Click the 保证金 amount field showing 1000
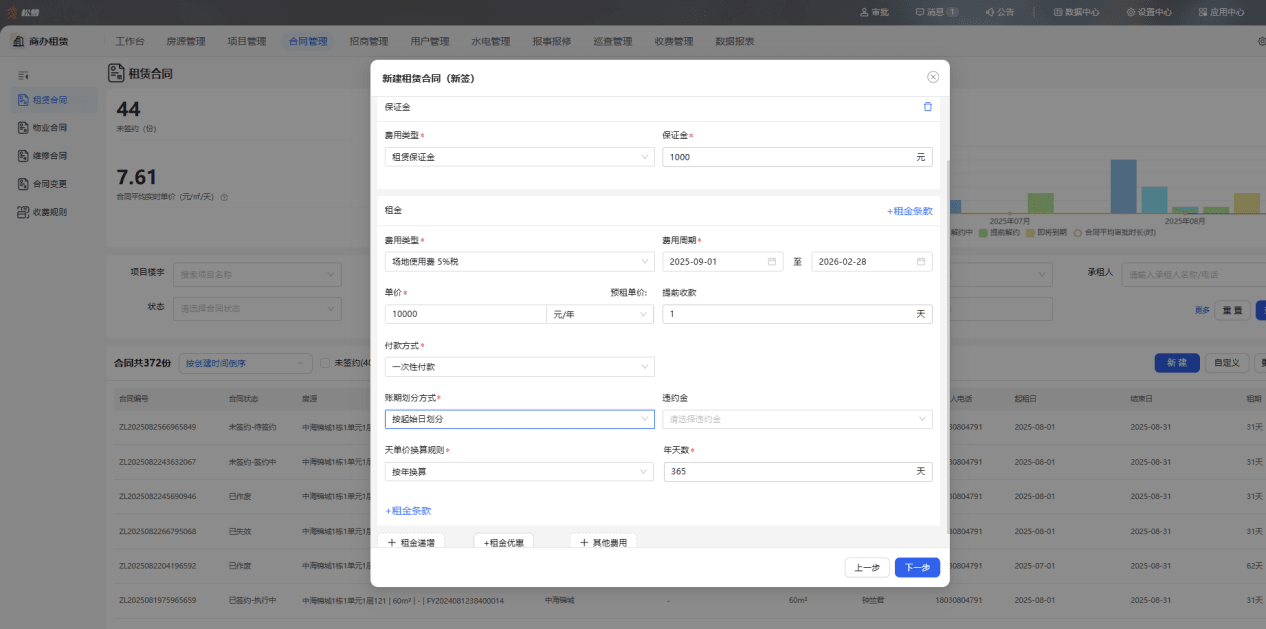1266x629 pixels. point(797,157)
